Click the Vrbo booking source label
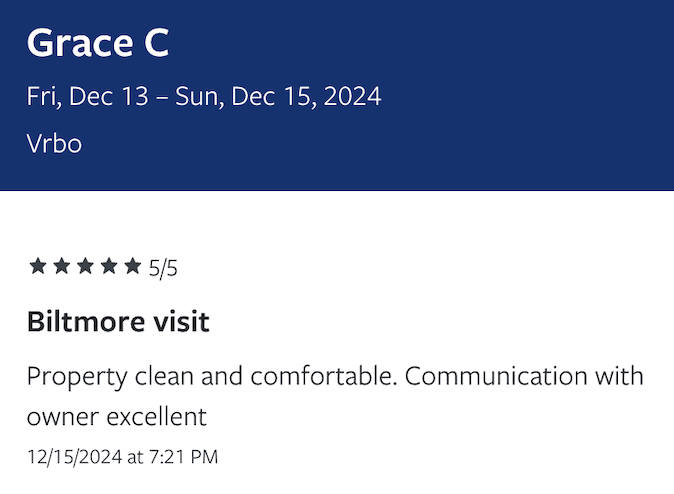Viewport: 674px width, 494px height. (54, 143)
